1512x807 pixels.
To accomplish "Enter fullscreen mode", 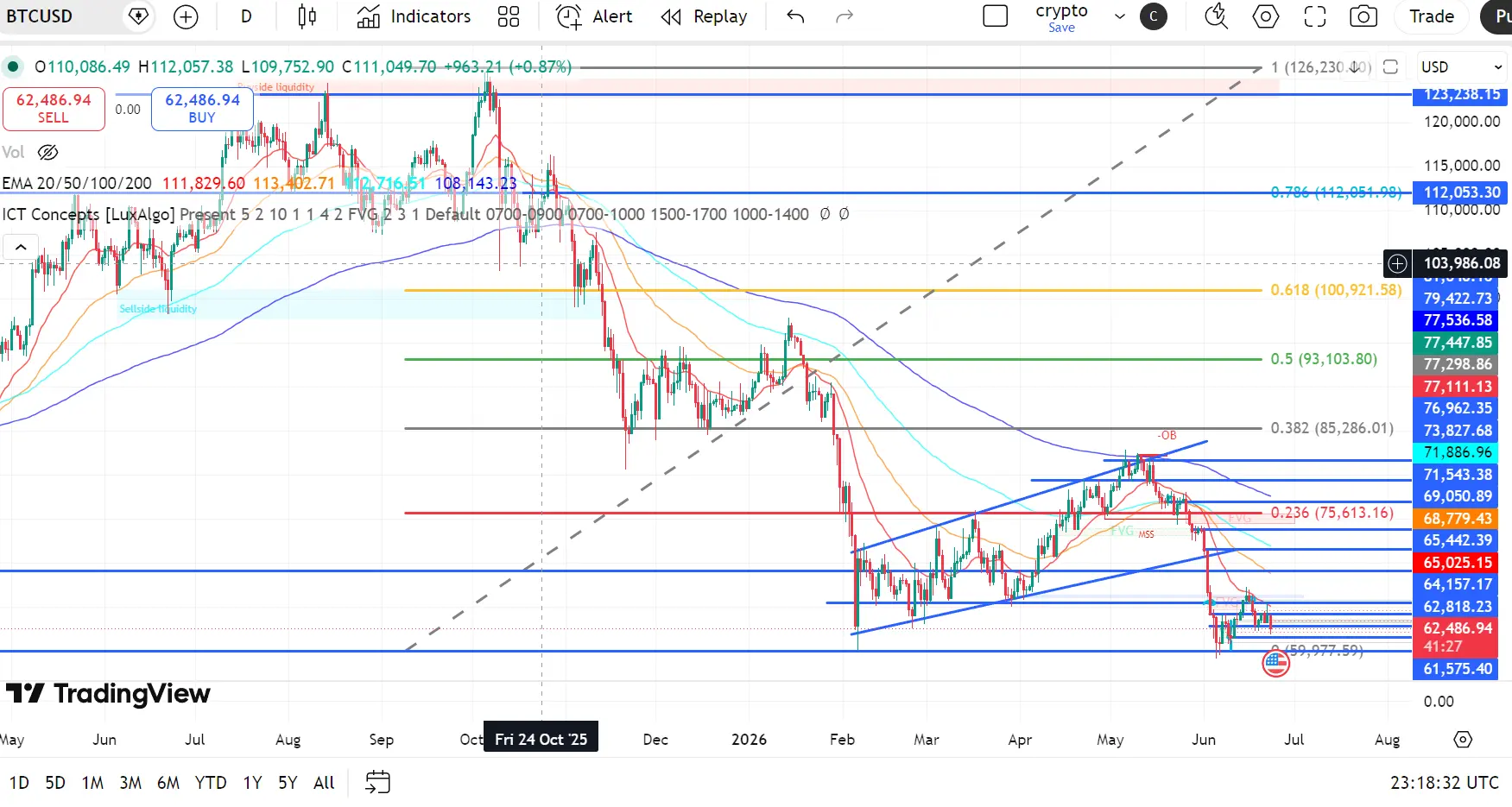I will 1315,16.
